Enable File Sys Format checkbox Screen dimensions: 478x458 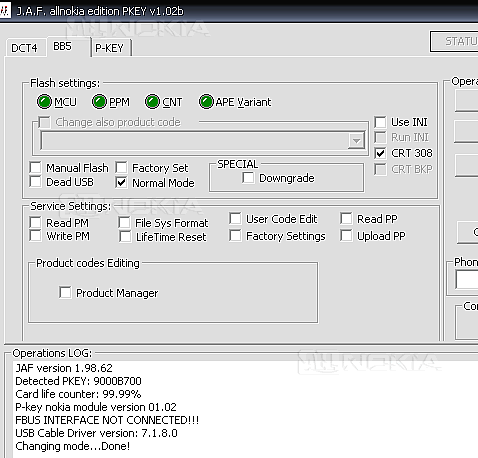124,222
